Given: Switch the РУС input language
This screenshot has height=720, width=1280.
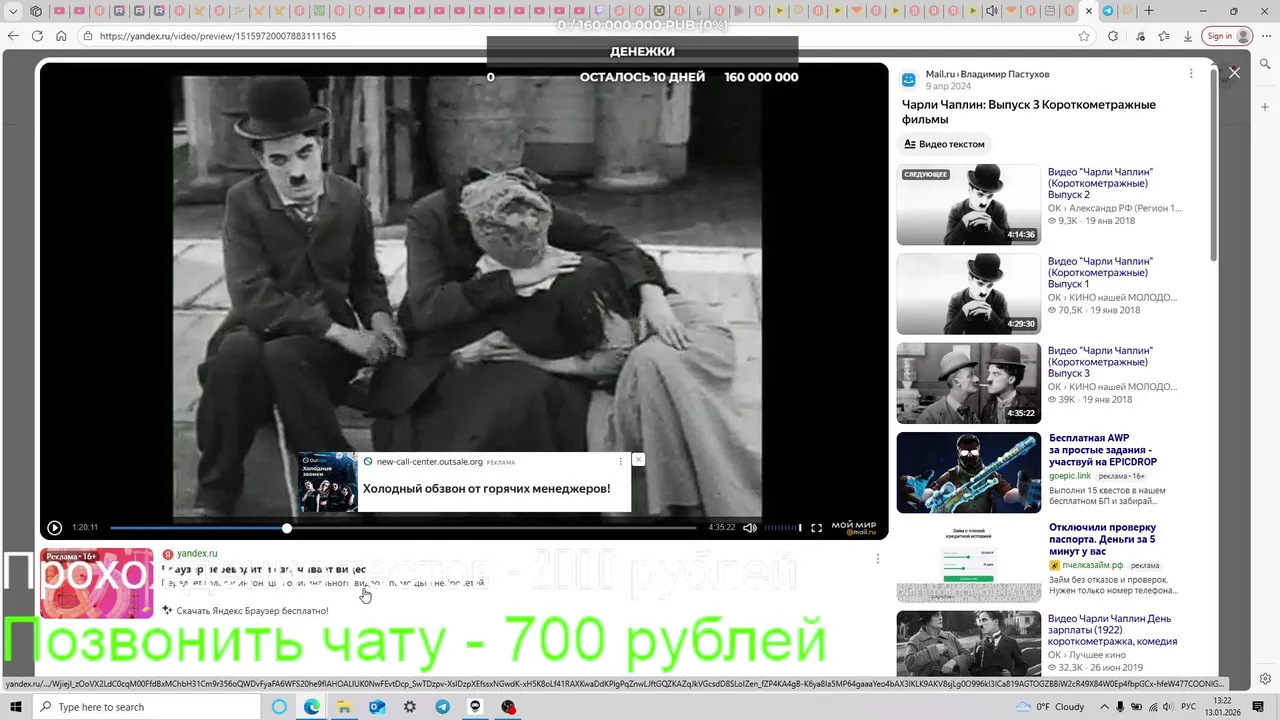Looking at the screenshot, I should click(1189, 707).
